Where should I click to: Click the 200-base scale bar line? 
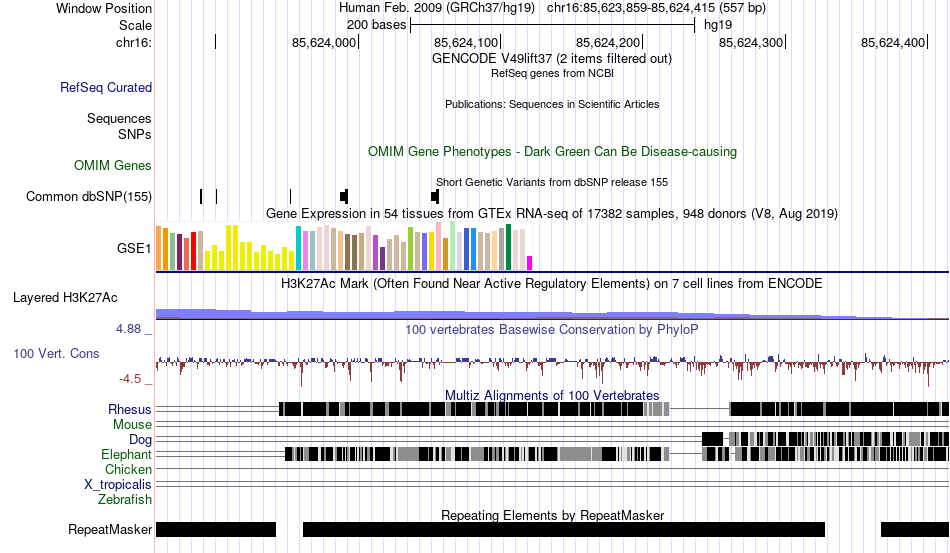[553, 25]
